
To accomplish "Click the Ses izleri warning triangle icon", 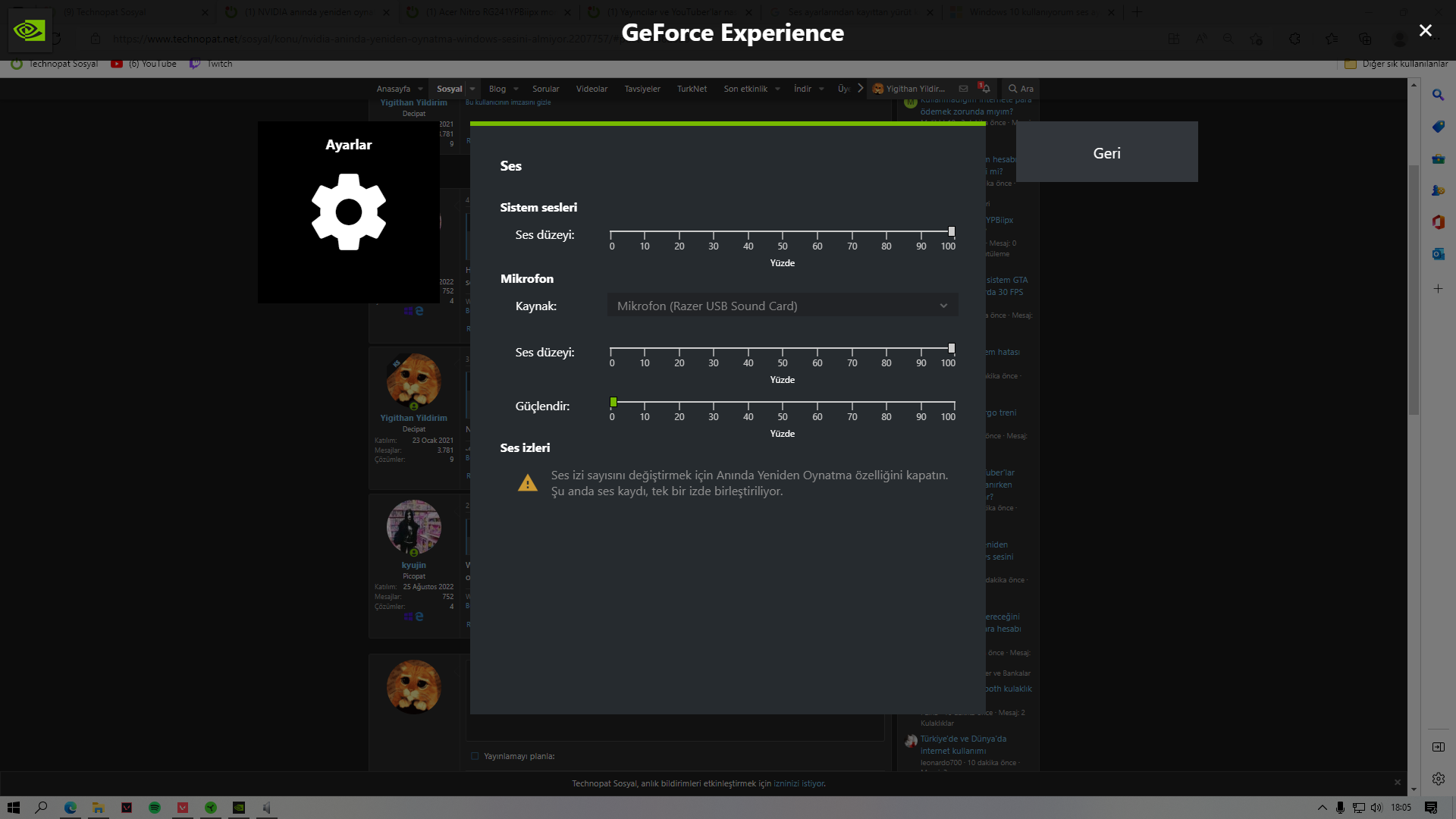I will [x=528, y=483].
